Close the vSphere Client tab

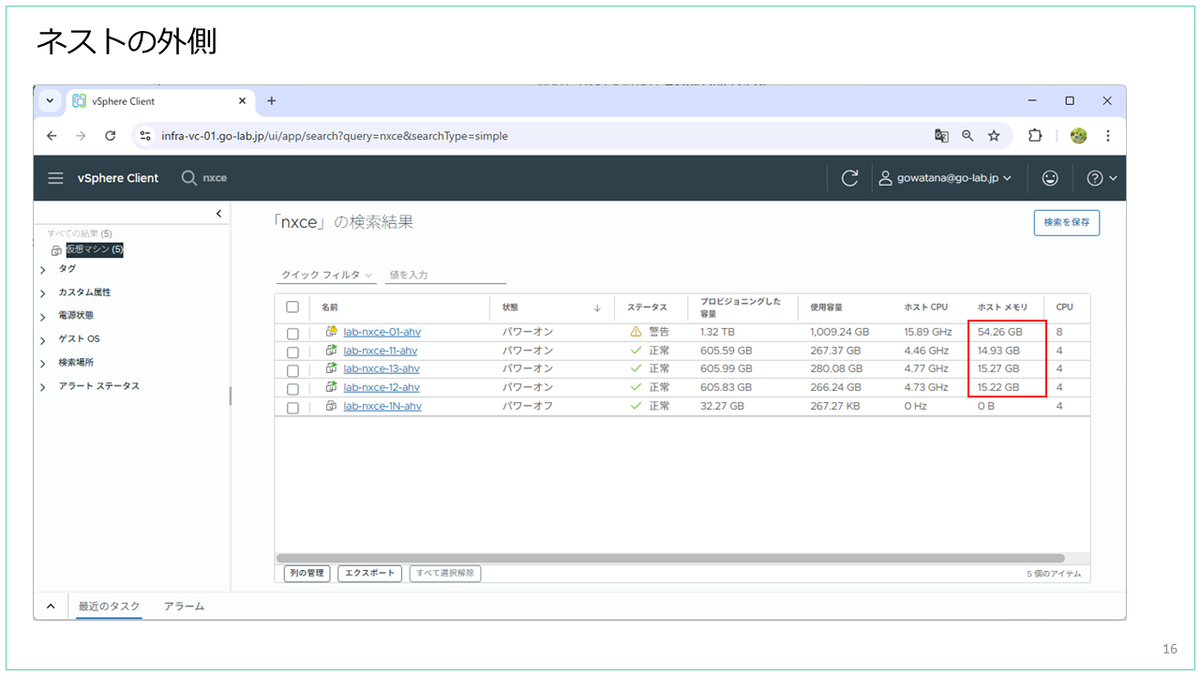tap(242, 101)
